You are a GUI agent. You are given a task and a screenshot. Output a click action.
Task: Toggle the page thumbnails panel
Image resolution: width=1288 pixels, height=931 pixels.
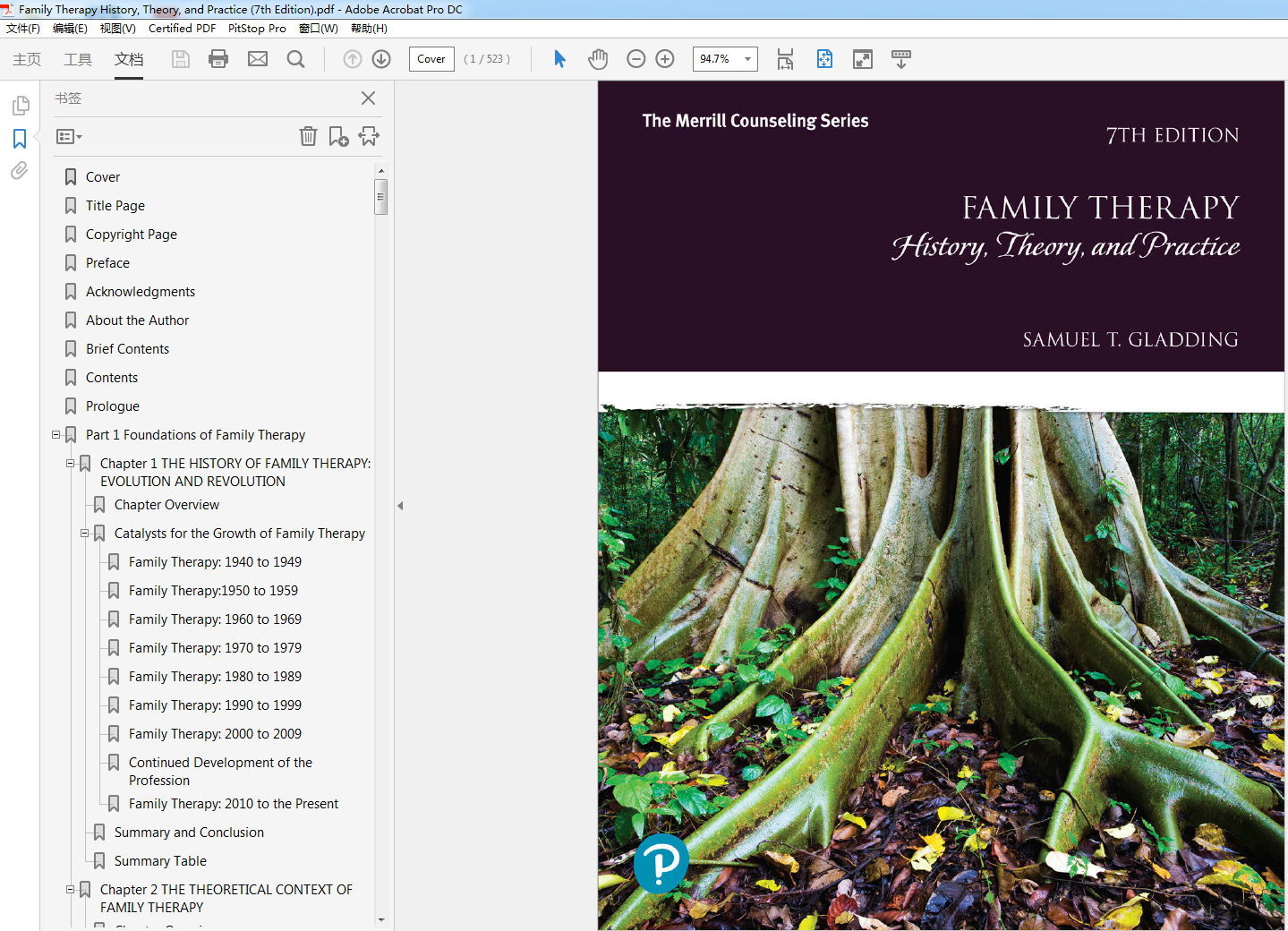[x=20, y=106]
